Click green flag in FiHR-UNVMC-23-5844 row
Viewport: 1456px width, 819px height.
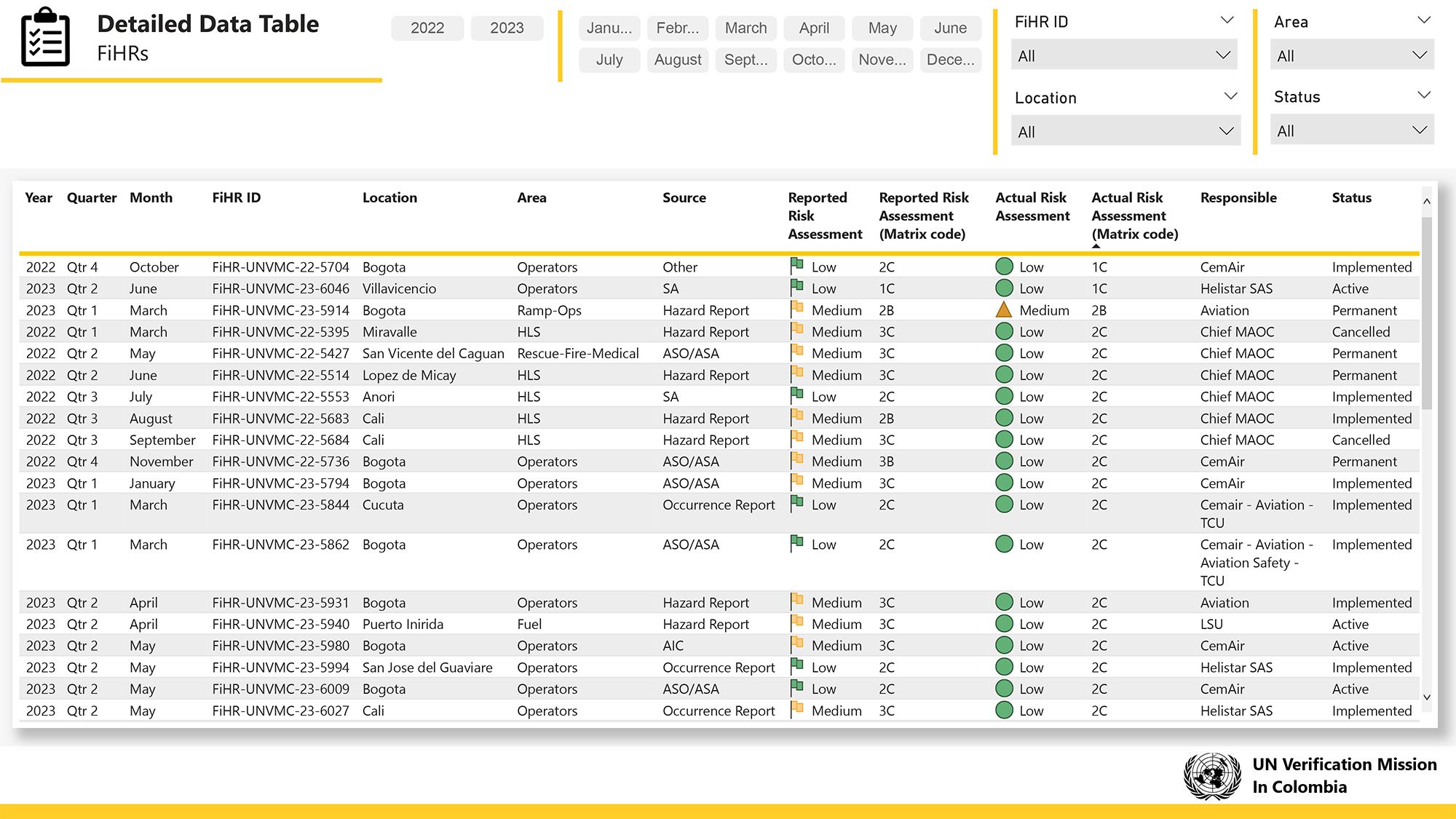[x=796, y=504]
